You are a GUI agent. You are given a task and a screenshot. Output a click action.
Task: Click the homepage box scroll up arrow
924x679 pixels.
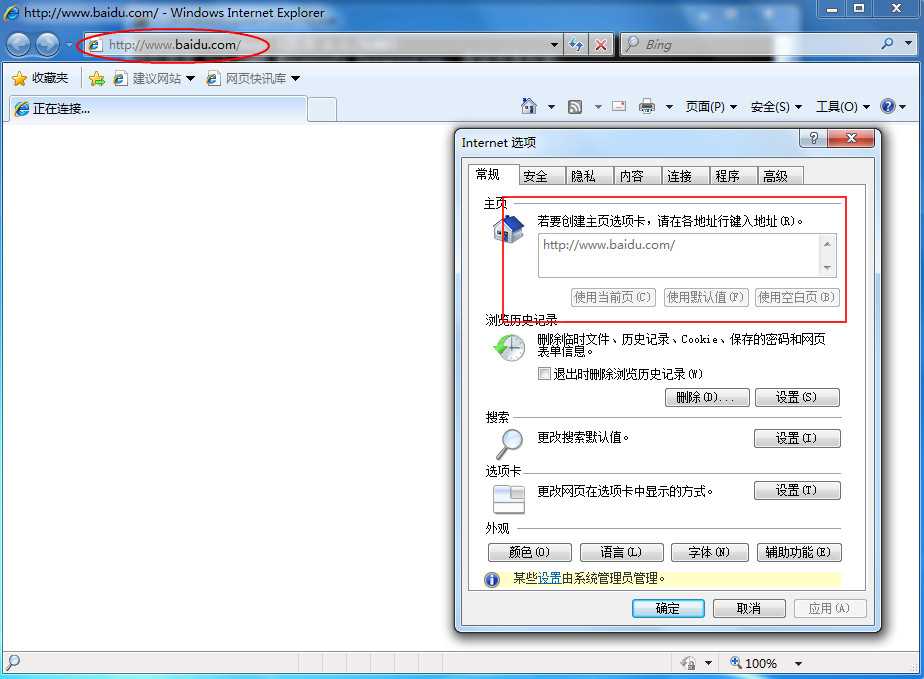click(827, 244)
